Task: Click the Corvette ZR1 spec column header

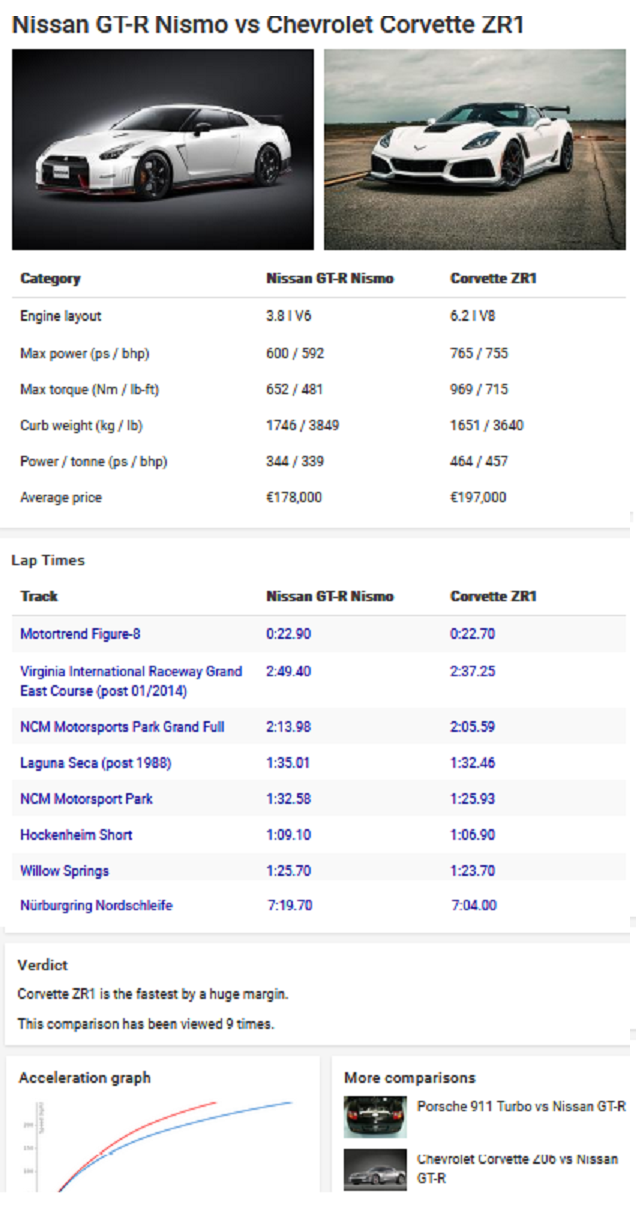Action: [x=494, y=279]
